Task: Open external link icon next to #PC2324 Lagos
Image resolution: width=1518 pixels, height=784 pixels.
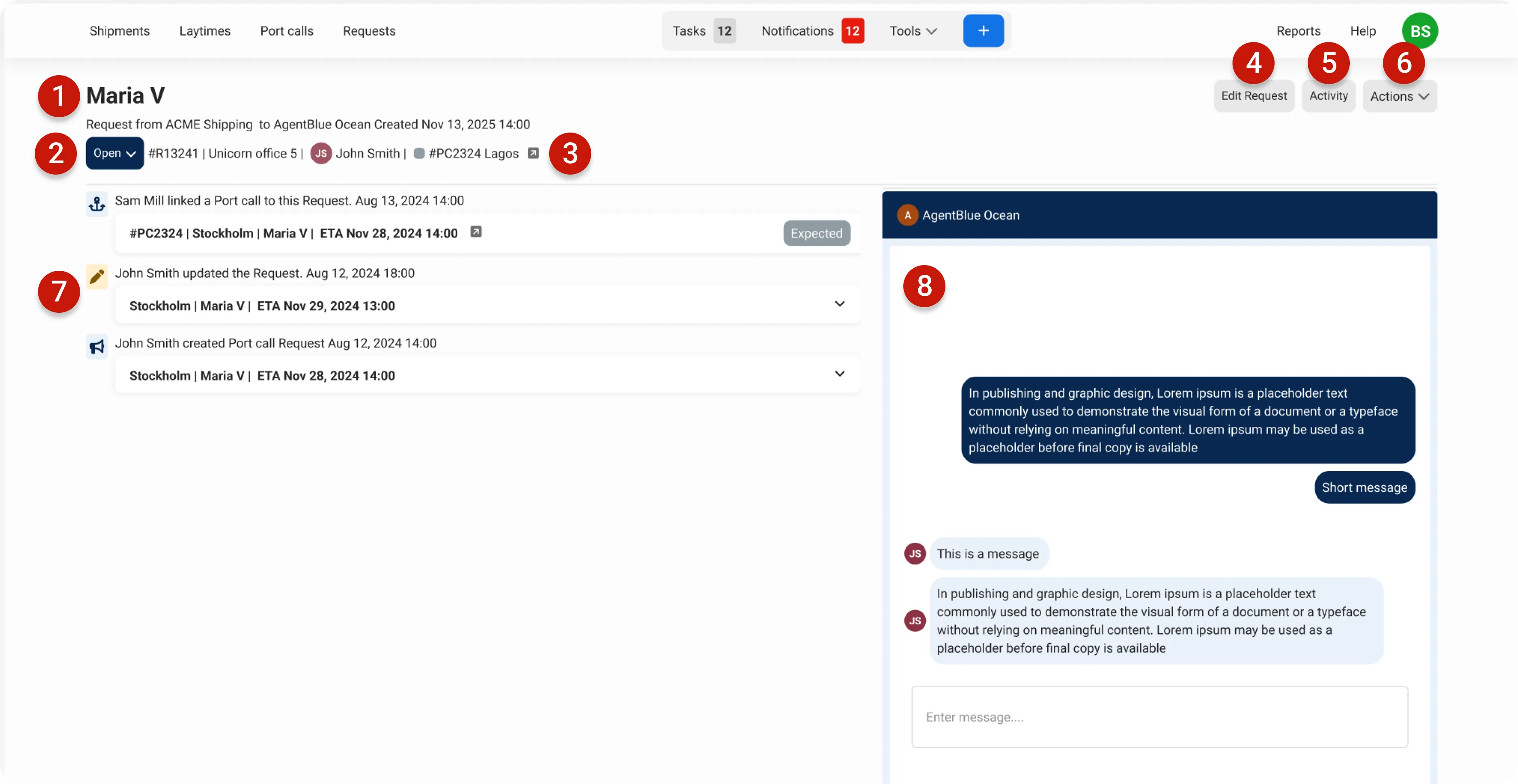Action: point(533,153)
